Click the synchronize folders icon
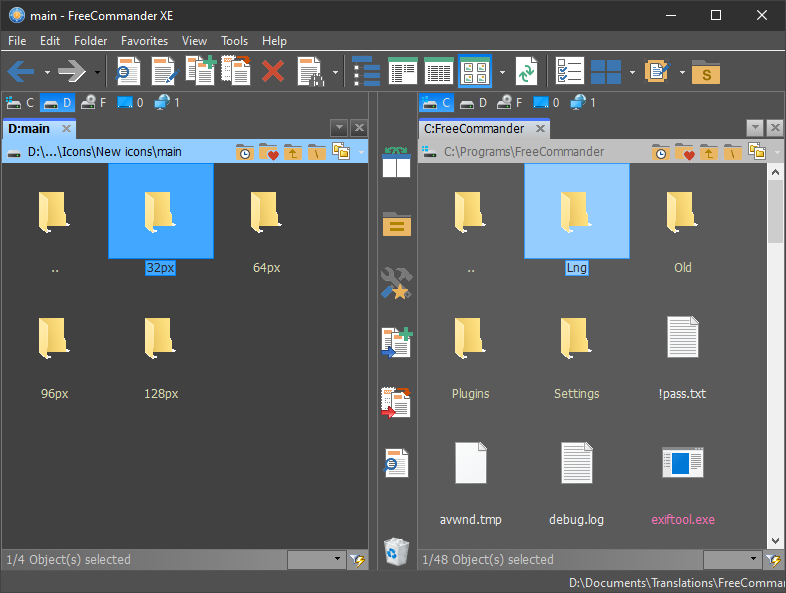Screen dimensions: 786x593 [526, 72]
